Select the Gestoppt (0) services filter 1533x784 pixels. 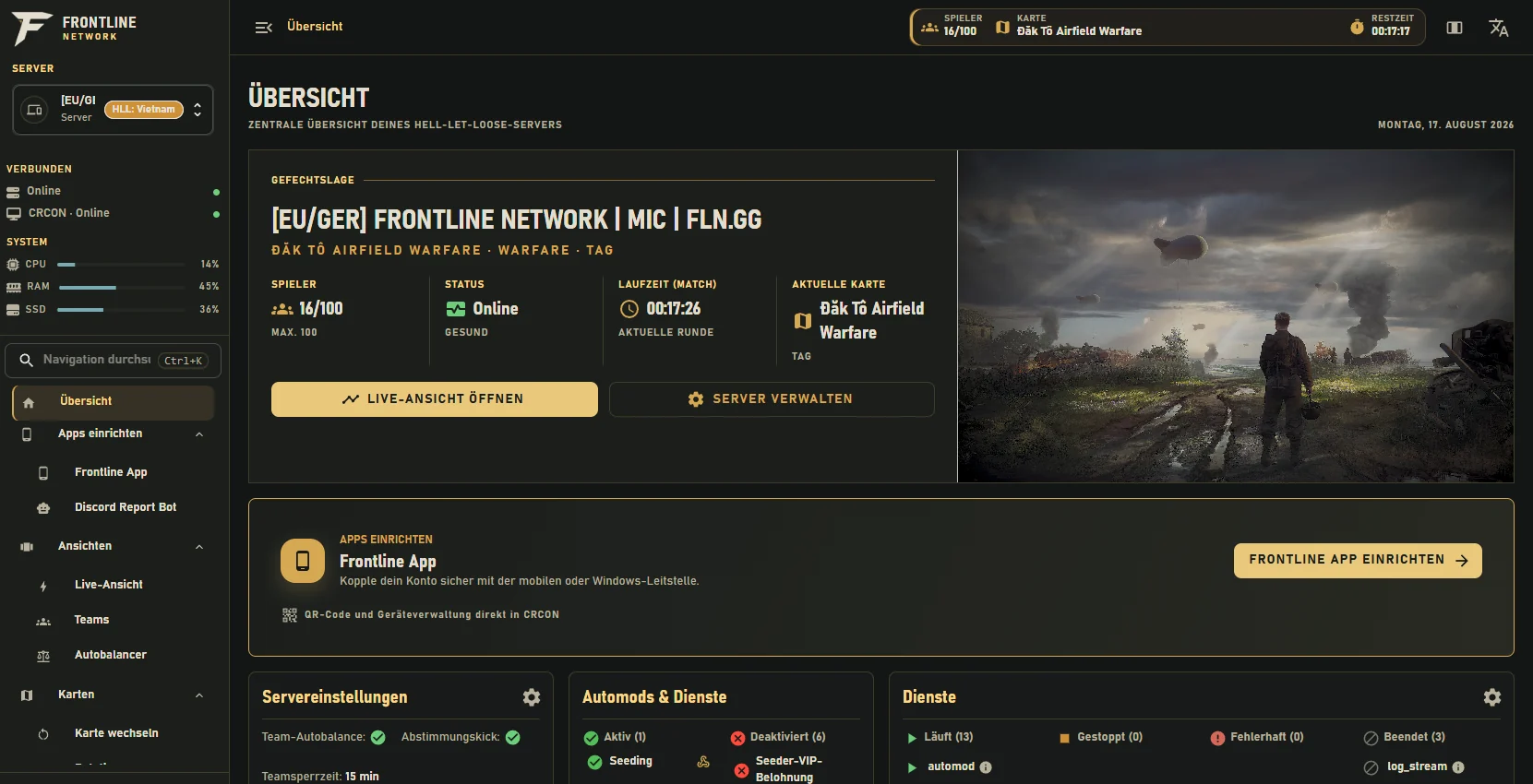(x=1100, y=737)
